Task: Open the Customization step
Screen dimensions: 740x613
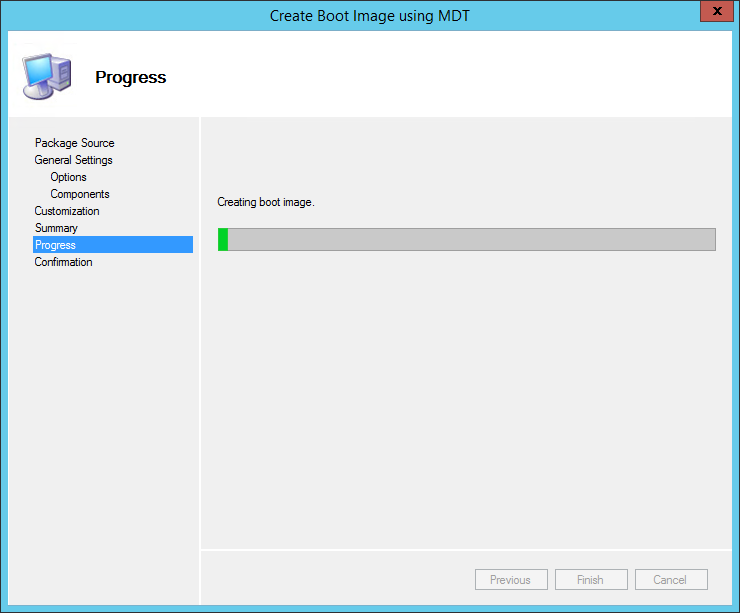Action: [67, 211]
